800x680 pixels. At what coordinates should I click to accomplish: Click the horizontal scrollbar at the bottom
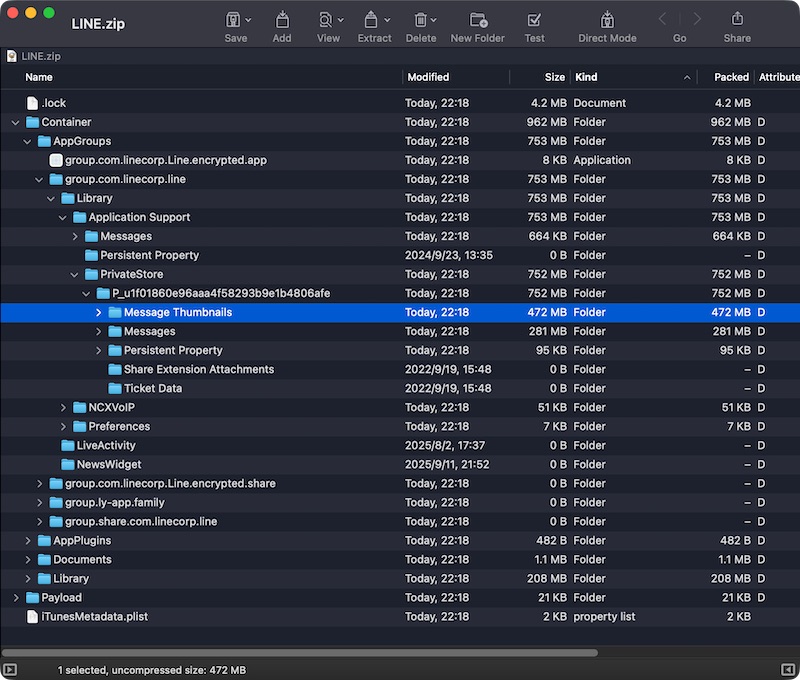[299, 652]
